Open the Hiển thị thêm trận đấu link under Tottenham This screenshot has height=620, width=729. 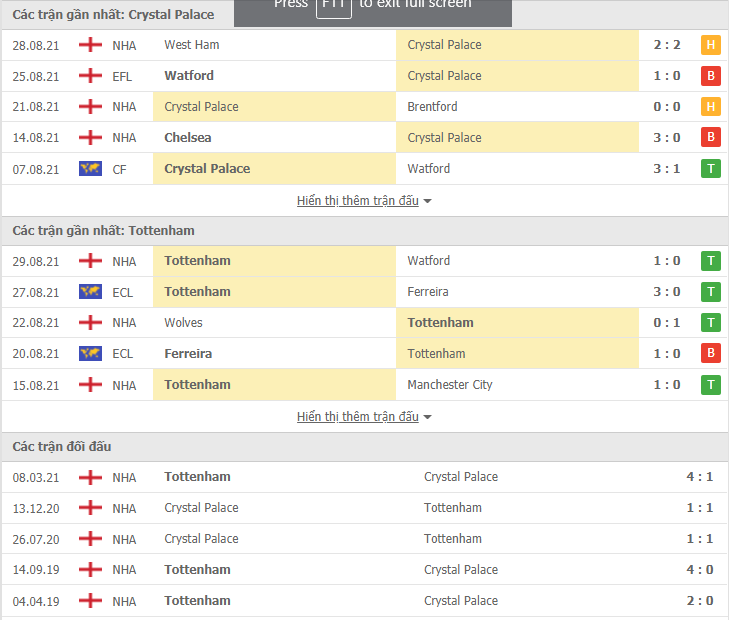[358, 416]
